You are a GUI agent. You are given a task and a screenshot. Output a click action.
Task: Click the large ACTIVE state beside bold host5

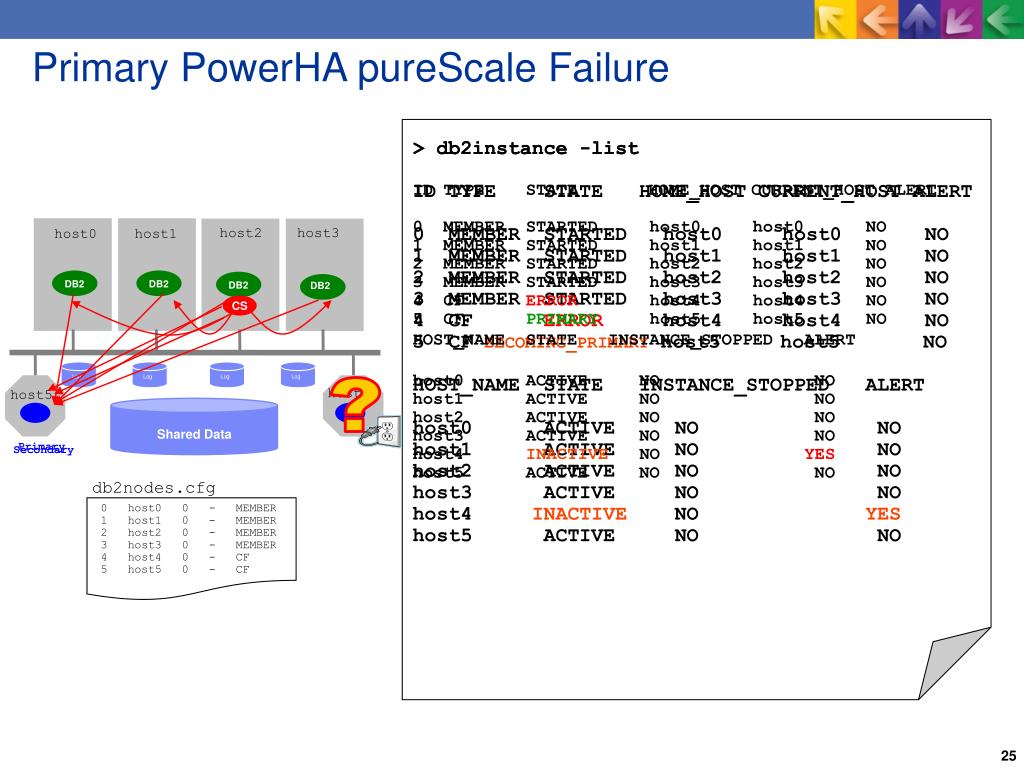(x=579, y=536)
